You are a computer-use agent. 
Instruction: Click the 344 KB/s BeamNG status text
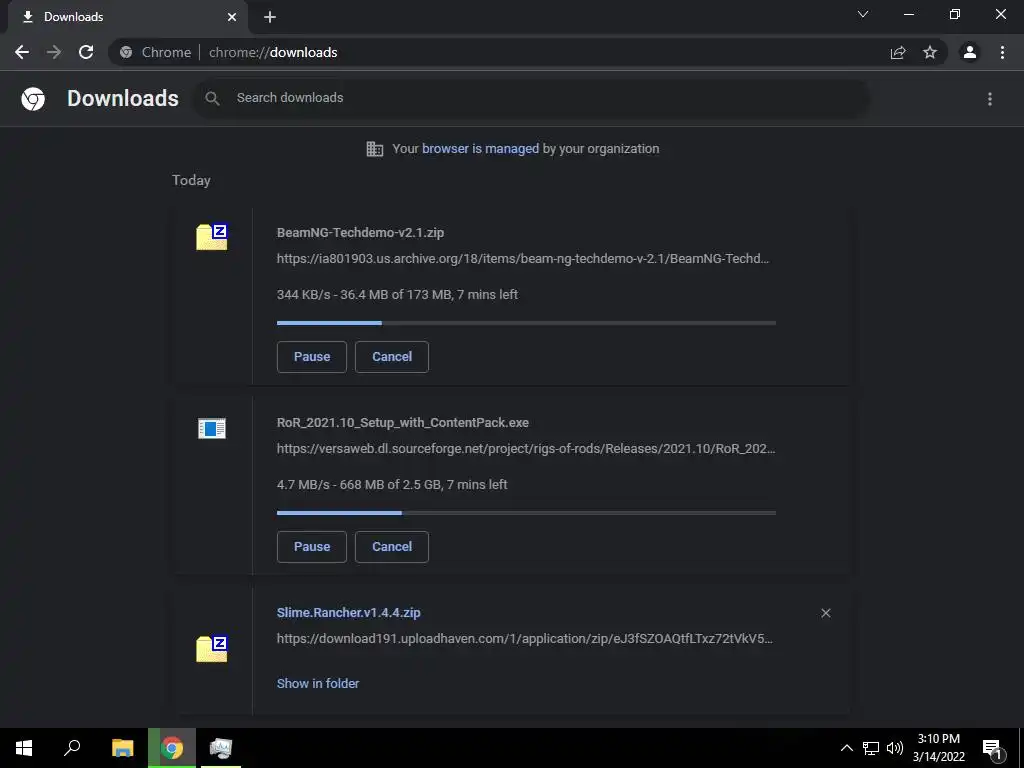397,295
